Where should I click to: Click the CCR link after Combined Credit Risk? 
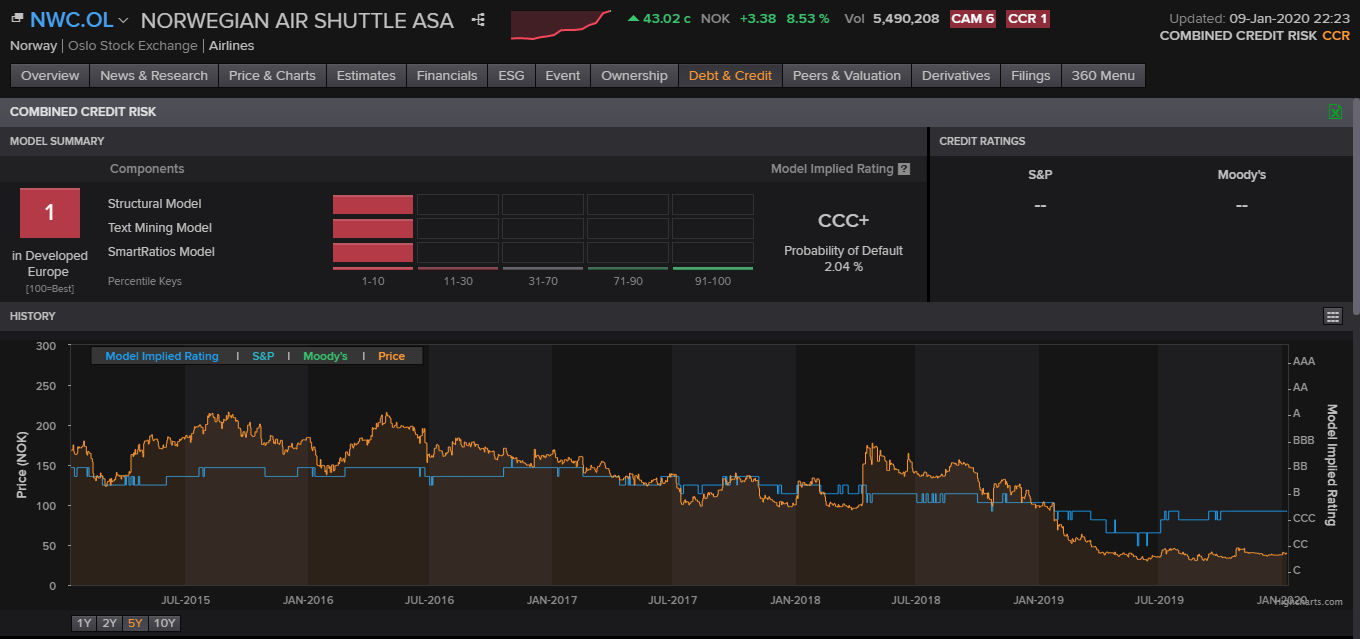point(1336,36)
